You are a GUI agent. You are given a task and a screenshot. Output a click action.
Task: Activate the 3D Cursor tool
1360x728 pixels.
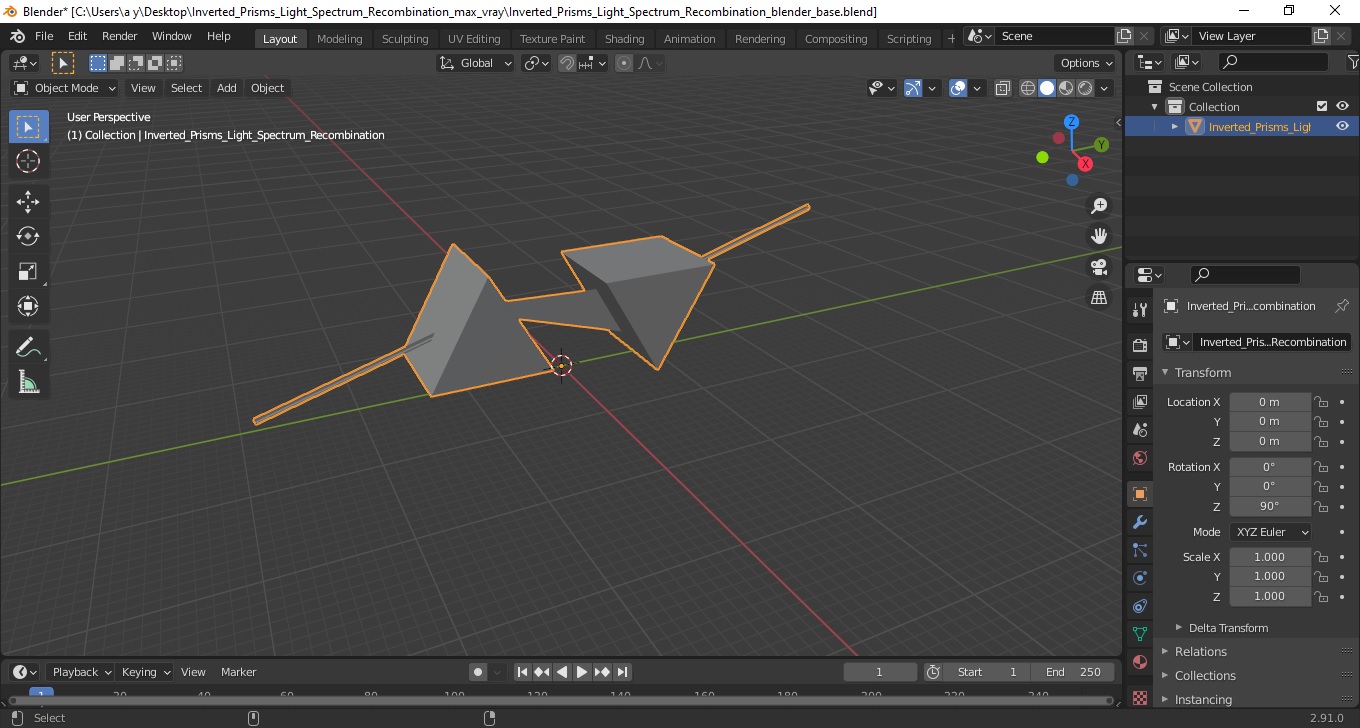pyautogui.click(x=28, y=161)
